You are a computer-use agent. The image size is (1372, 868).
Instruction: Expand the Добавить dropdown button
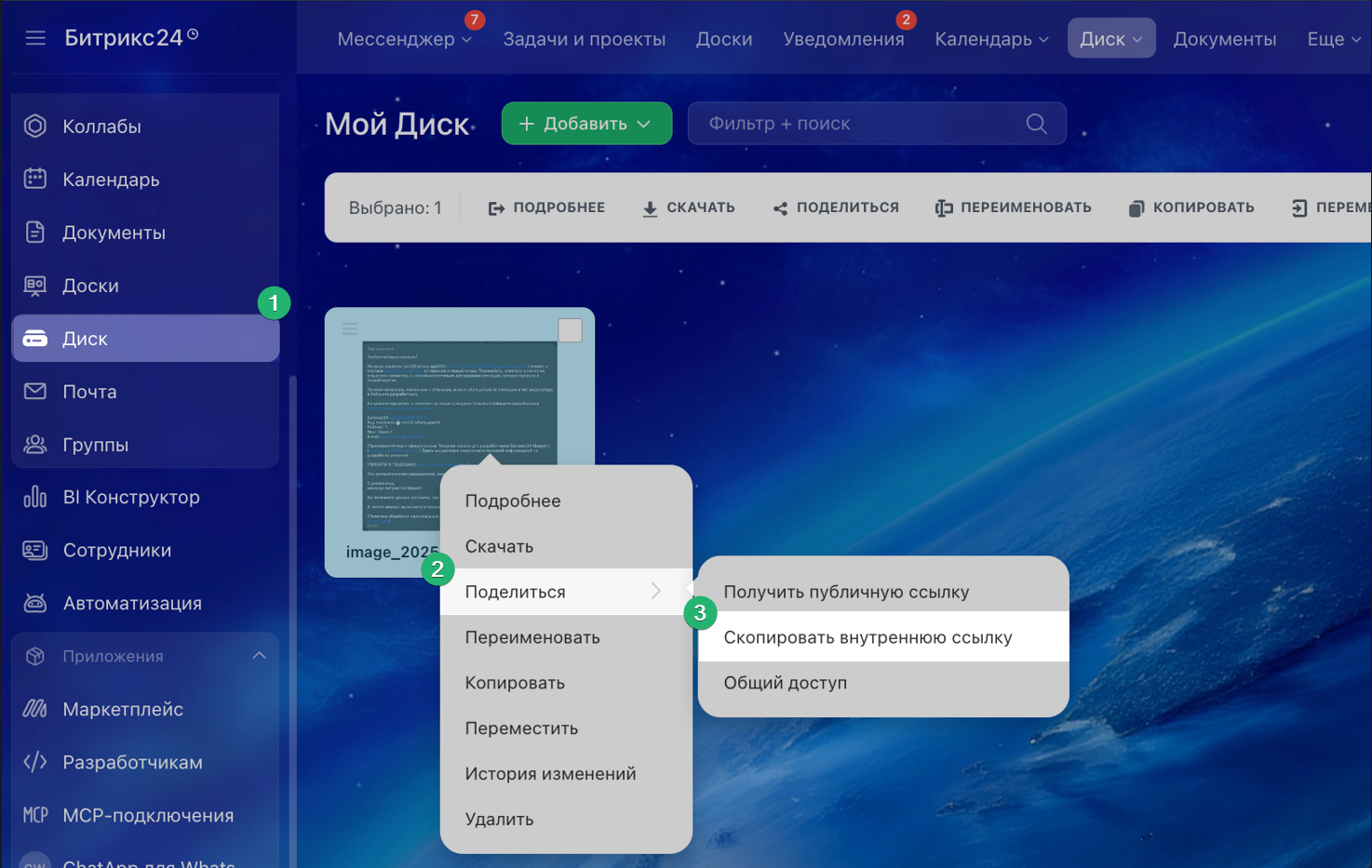[586, 124]
